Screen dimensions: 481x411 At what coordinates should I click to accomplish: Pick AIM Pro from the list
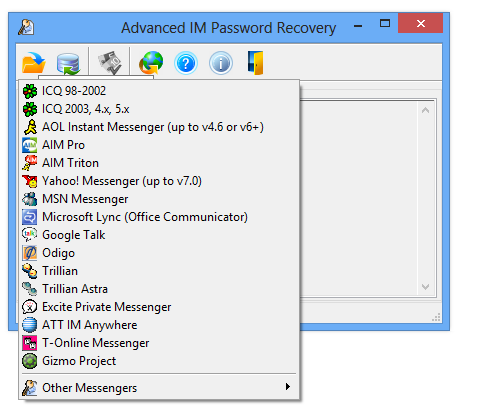click(159, 145)
